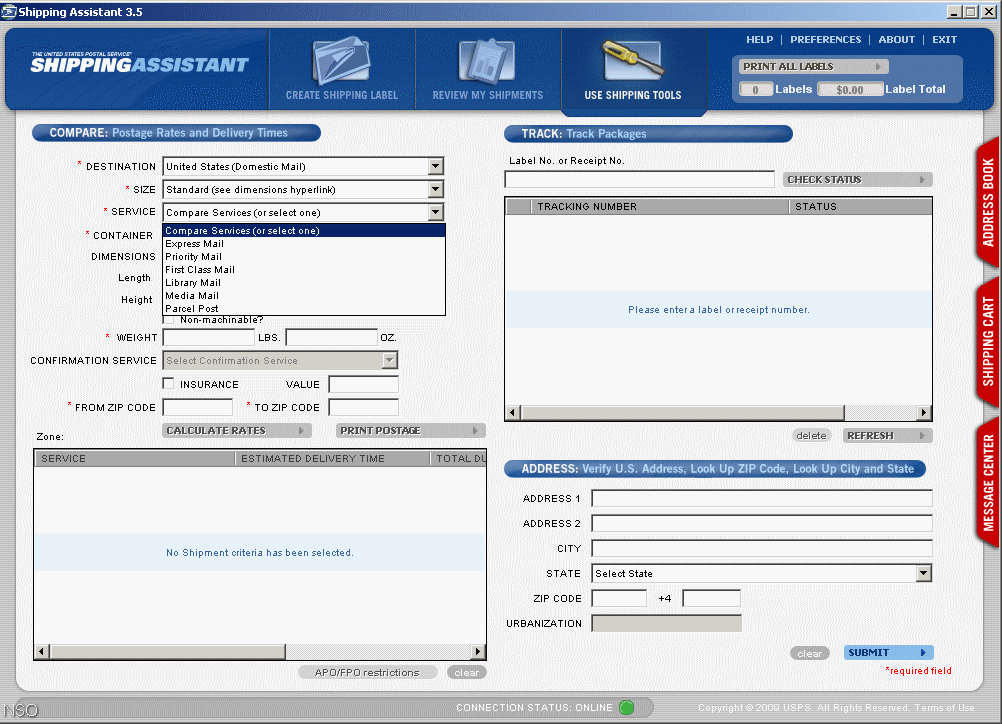Click the Review My Shipments clipboard icon

pos(487,62)
